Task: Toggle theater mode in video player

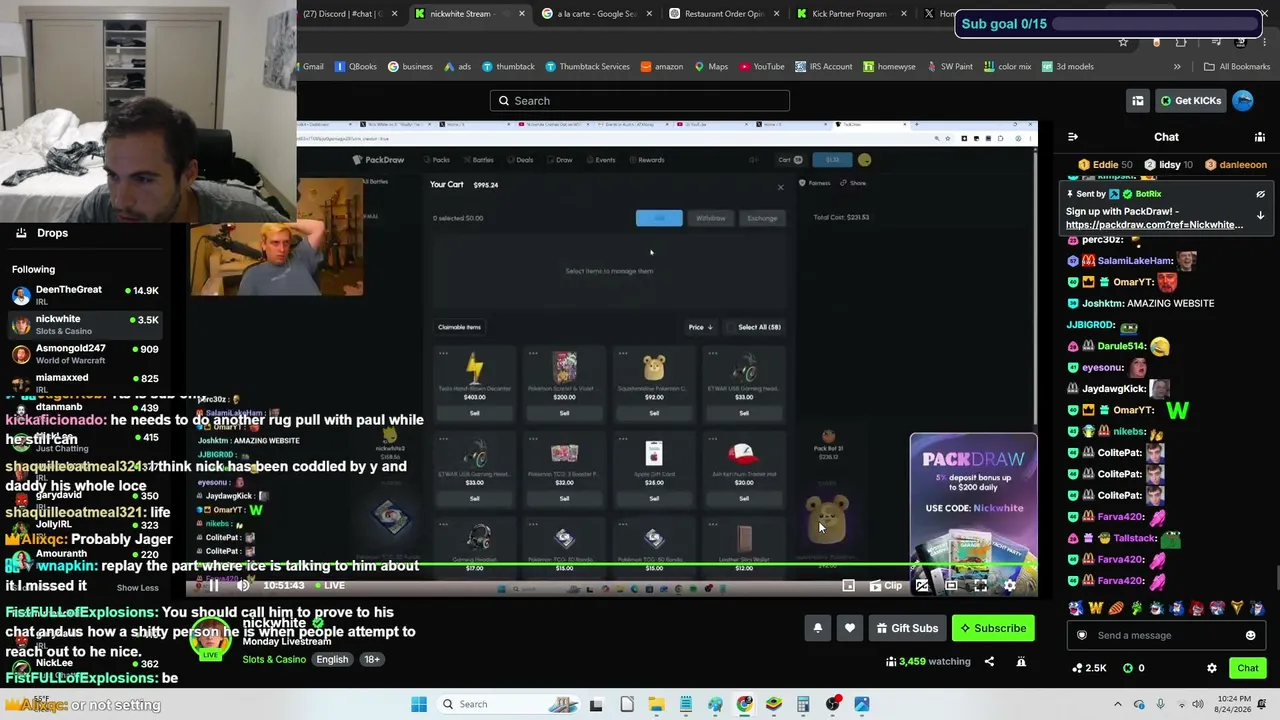Action: pos(951,586)
